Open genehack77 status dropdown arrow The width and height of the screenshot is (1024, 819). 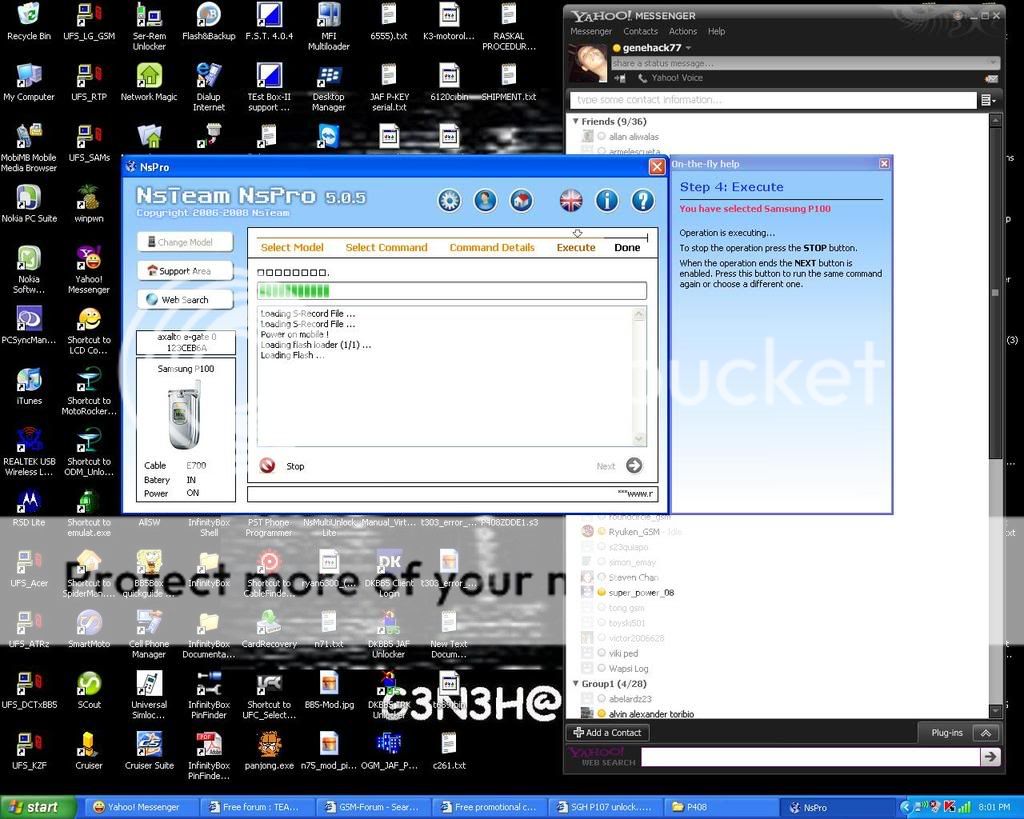(x=689, y=48)
